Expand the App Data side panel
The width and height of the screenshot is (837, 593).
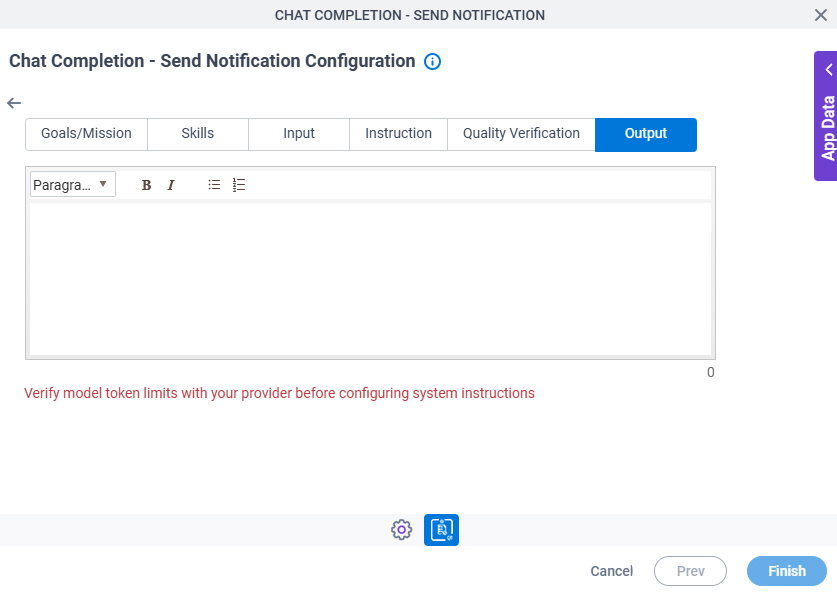pyautogui.click(x=826, y=116)
